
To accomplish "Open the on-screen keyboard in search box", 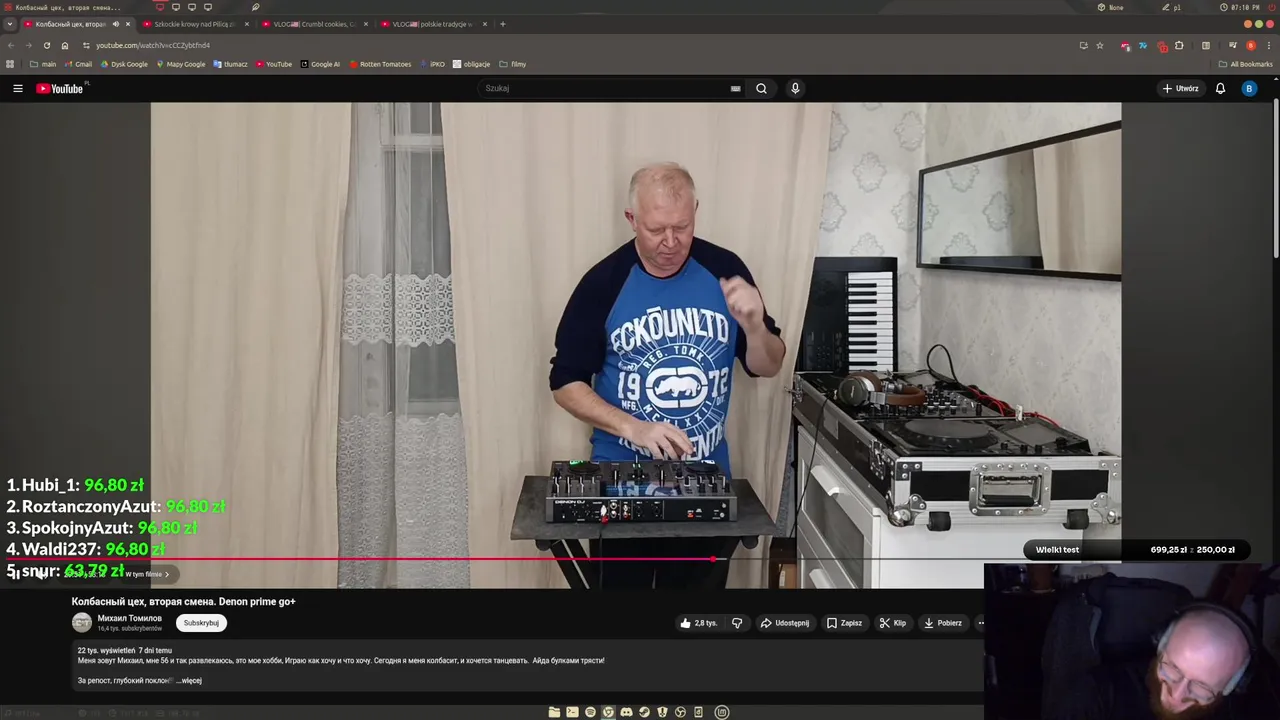I will pyautogui.click(x=735, y=88).
